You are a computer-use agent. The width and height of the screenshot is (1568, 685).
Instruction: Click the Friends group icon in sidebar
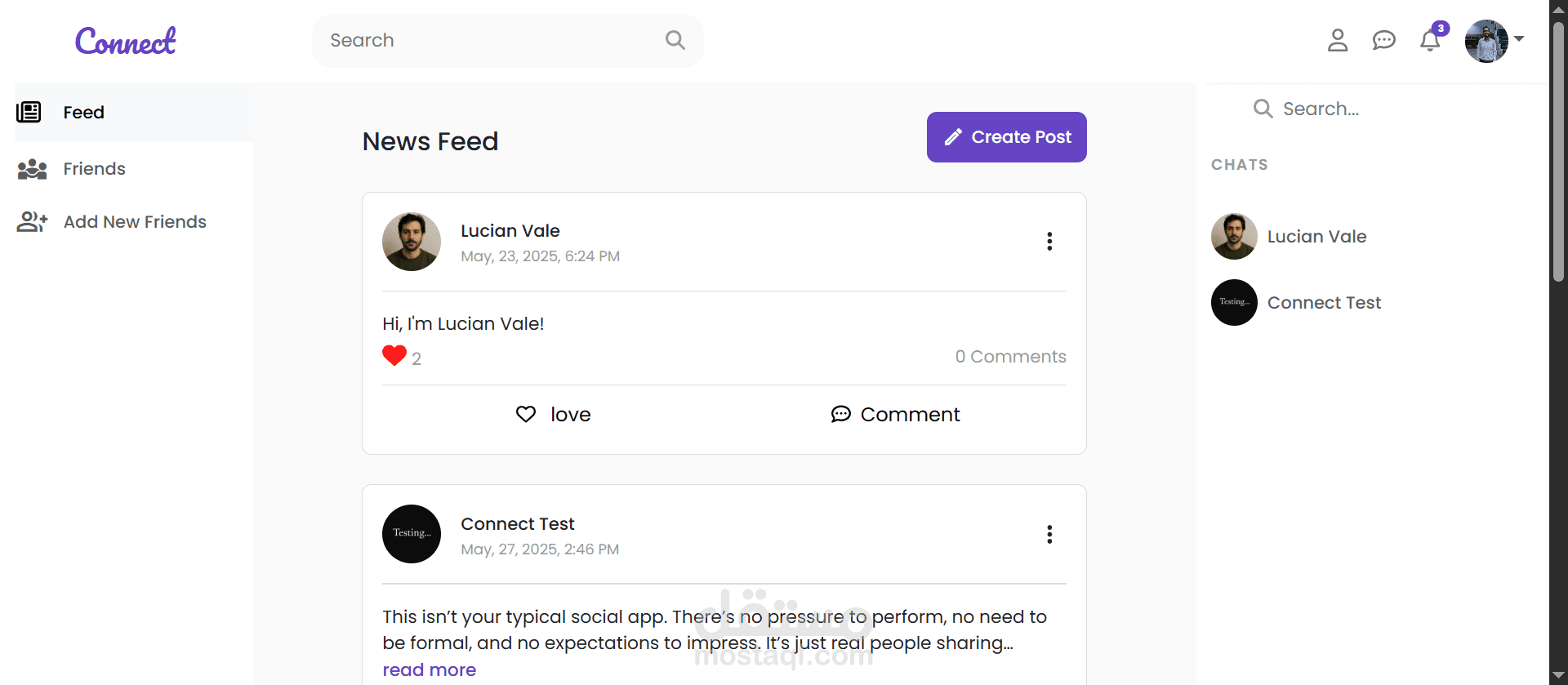tap(32, 169)
